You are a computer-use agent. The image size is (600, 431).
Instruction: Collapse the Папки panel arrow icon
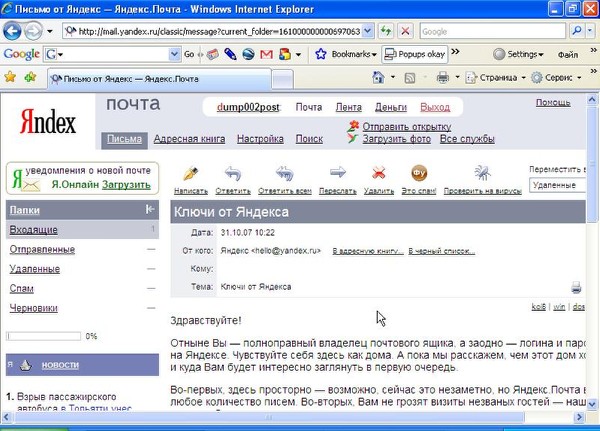point(150,209)
